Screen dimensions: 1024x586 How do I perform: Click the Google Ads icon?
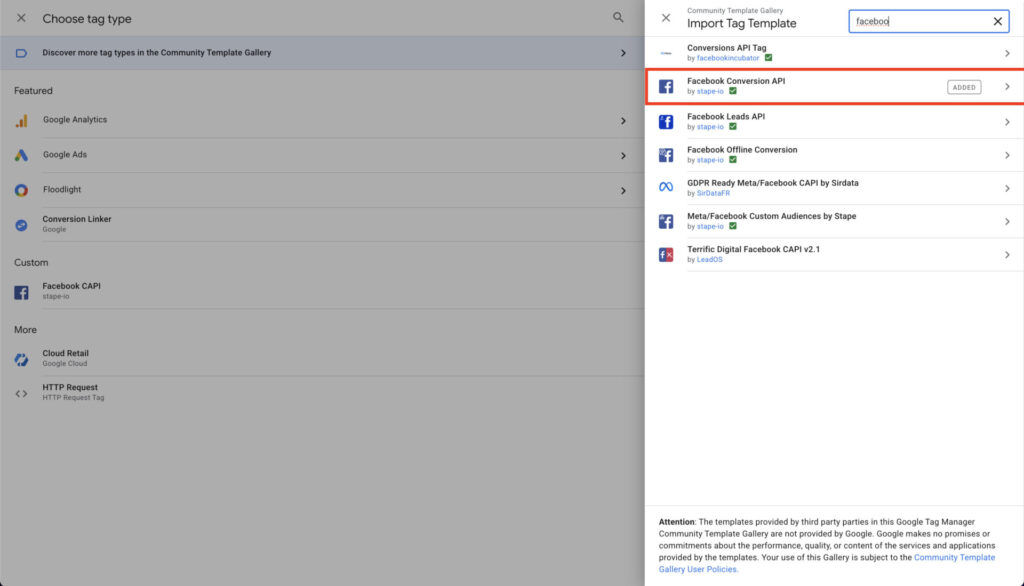click(x=22, y=155)
